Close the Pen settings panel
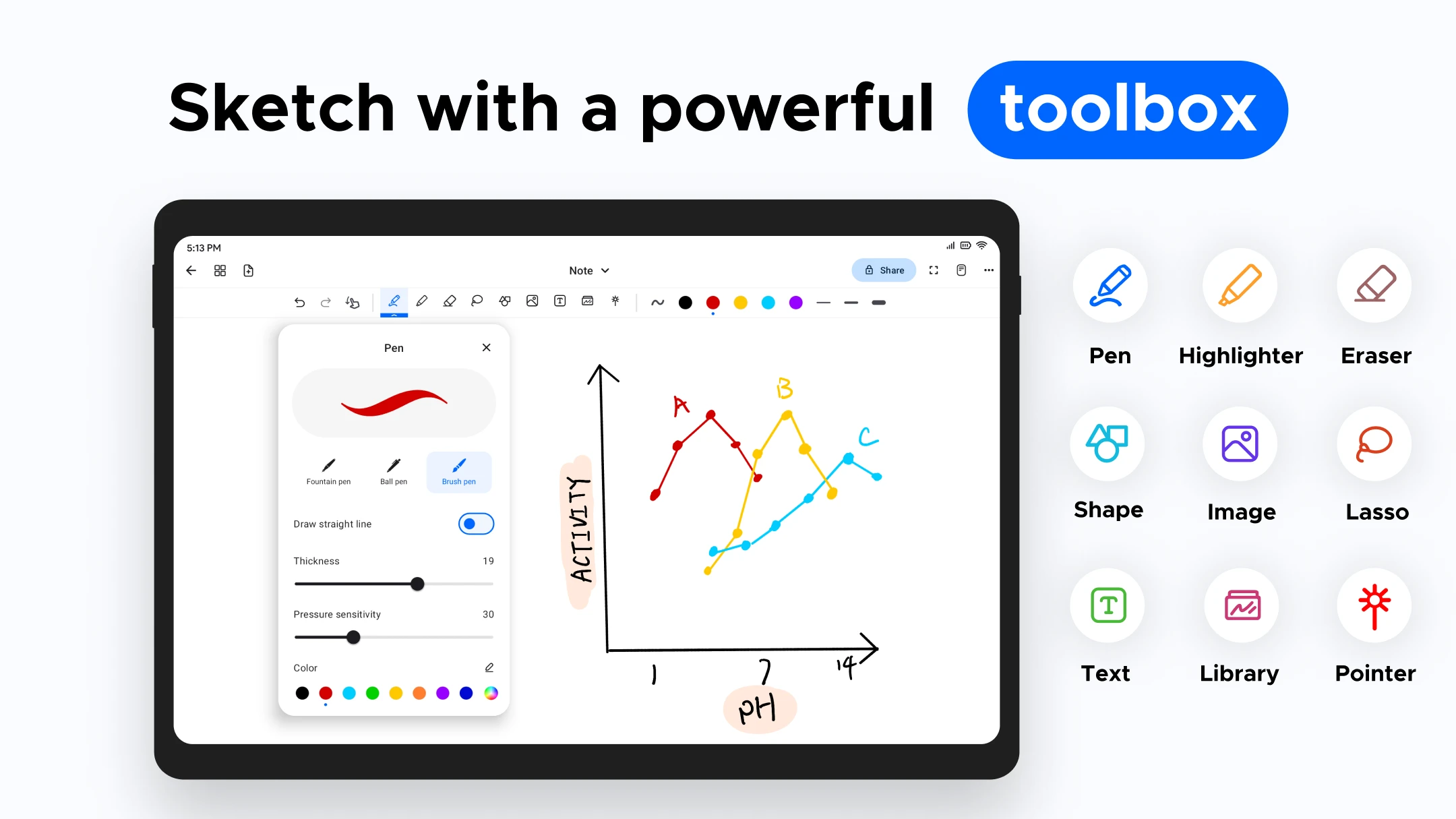The height and width of the screenshot is (819, 1456). 486,347
